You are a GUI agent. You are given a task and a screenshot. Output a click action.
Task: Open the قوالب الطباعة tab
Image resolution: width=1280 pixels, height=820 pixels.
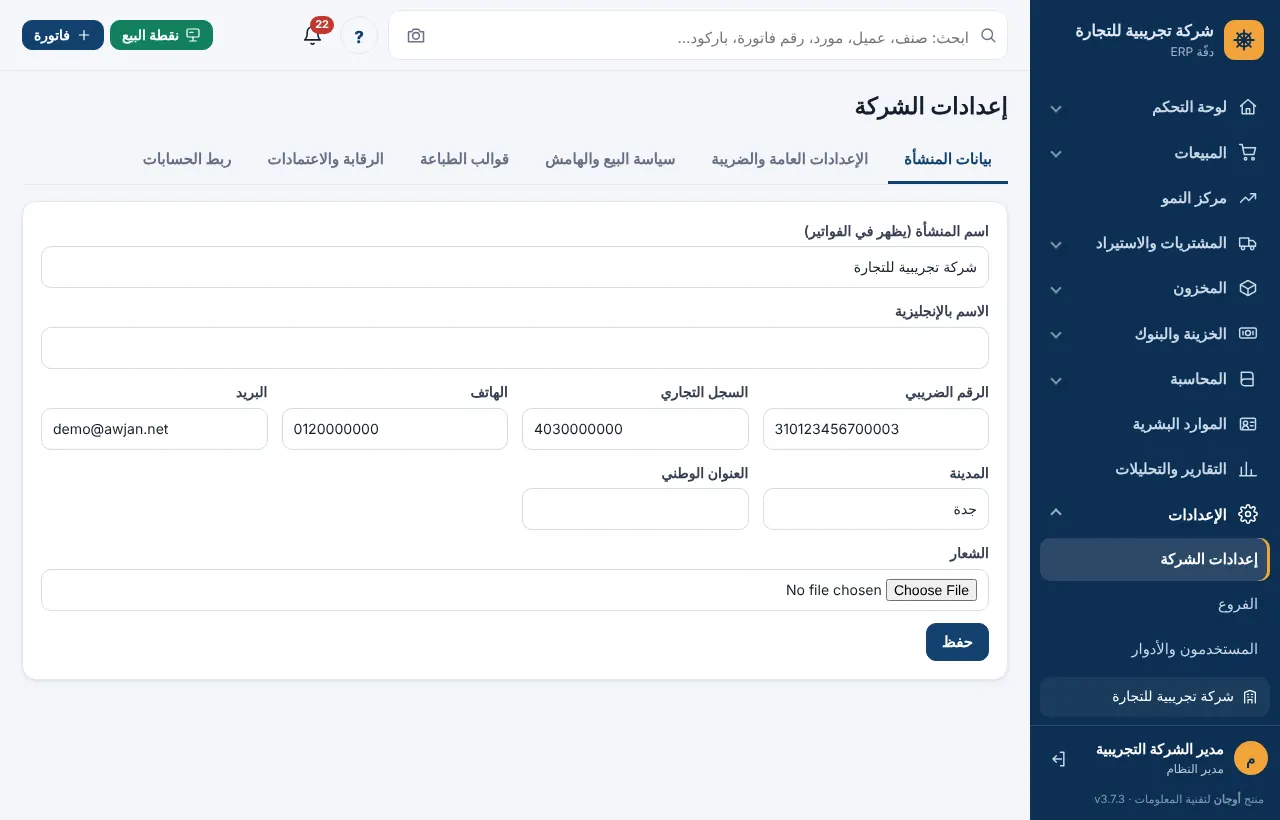pyautogui.click(x=465, y=159)
